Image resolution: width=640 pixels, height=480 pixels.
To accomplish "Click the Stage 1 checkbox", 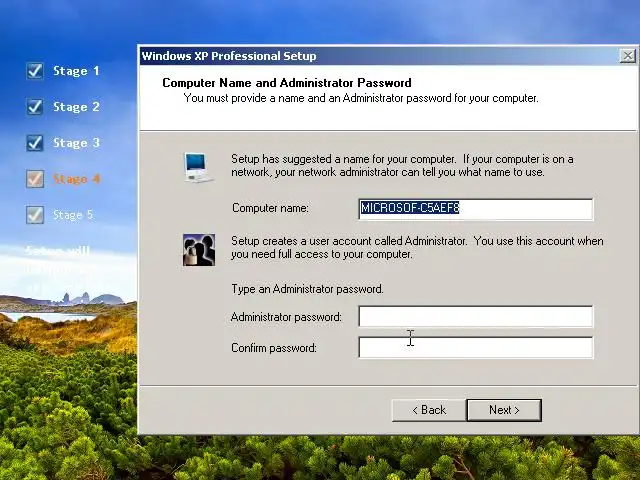I will (x=35, y=71).
